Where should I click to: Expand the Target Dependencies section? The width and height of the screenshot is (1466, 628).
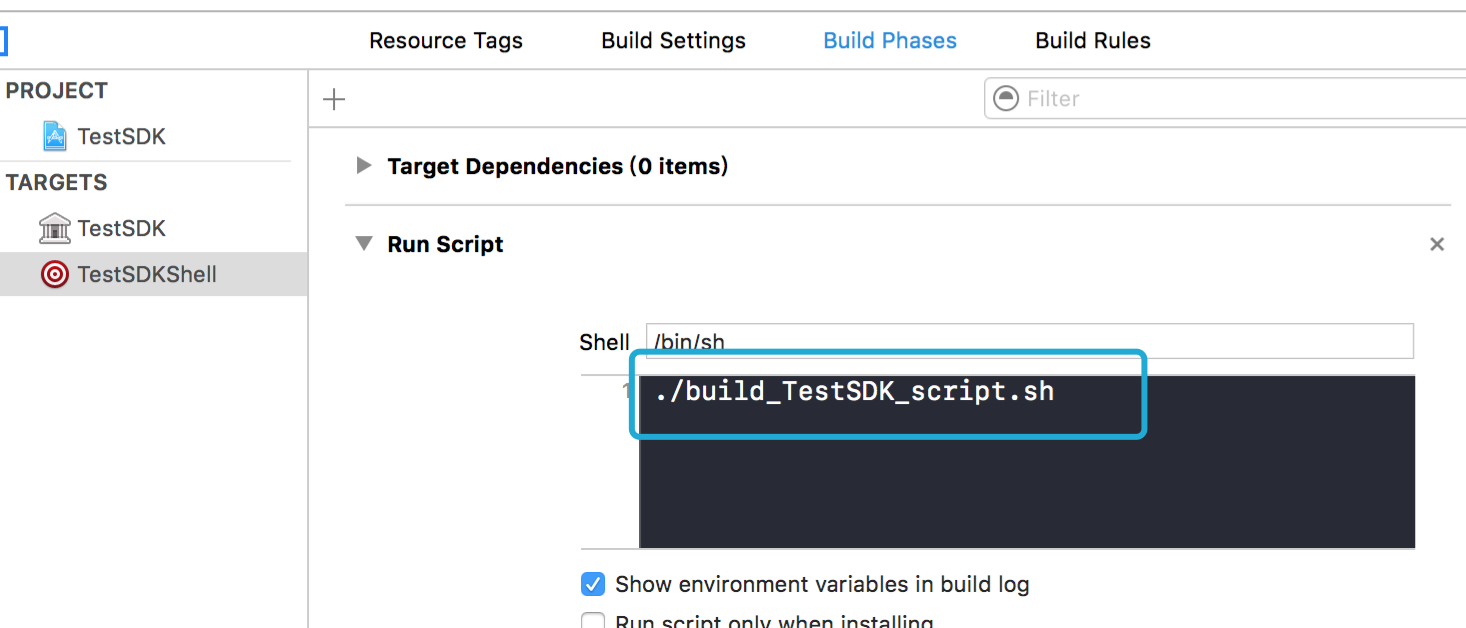[x=364, y=166]
